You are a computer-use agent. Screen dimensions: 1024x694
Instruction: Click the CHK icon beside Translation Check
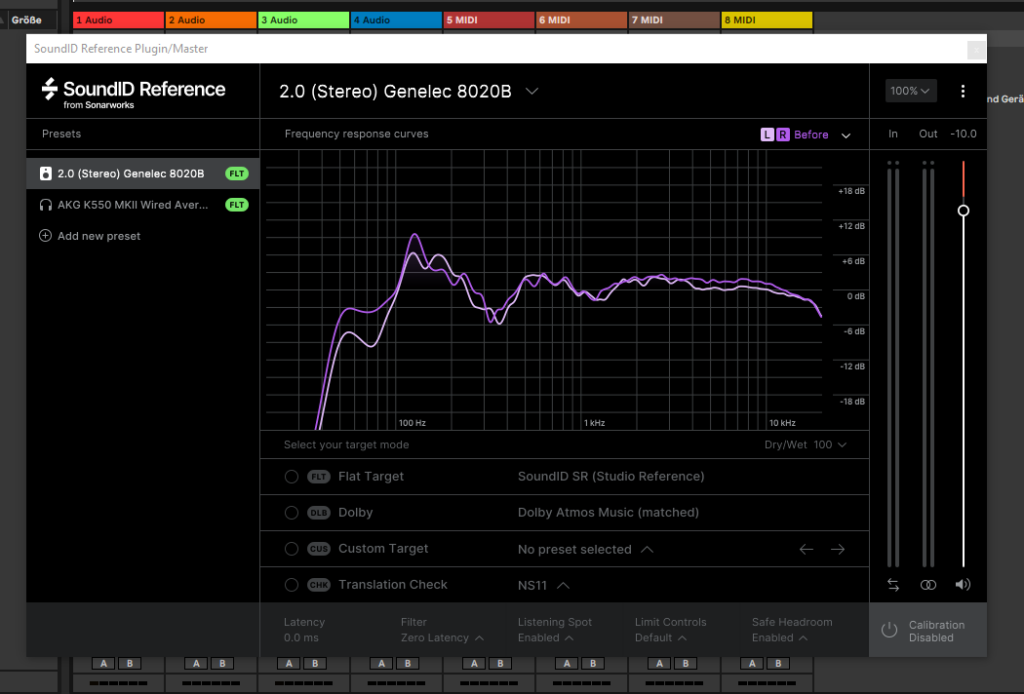click(319, 585)
